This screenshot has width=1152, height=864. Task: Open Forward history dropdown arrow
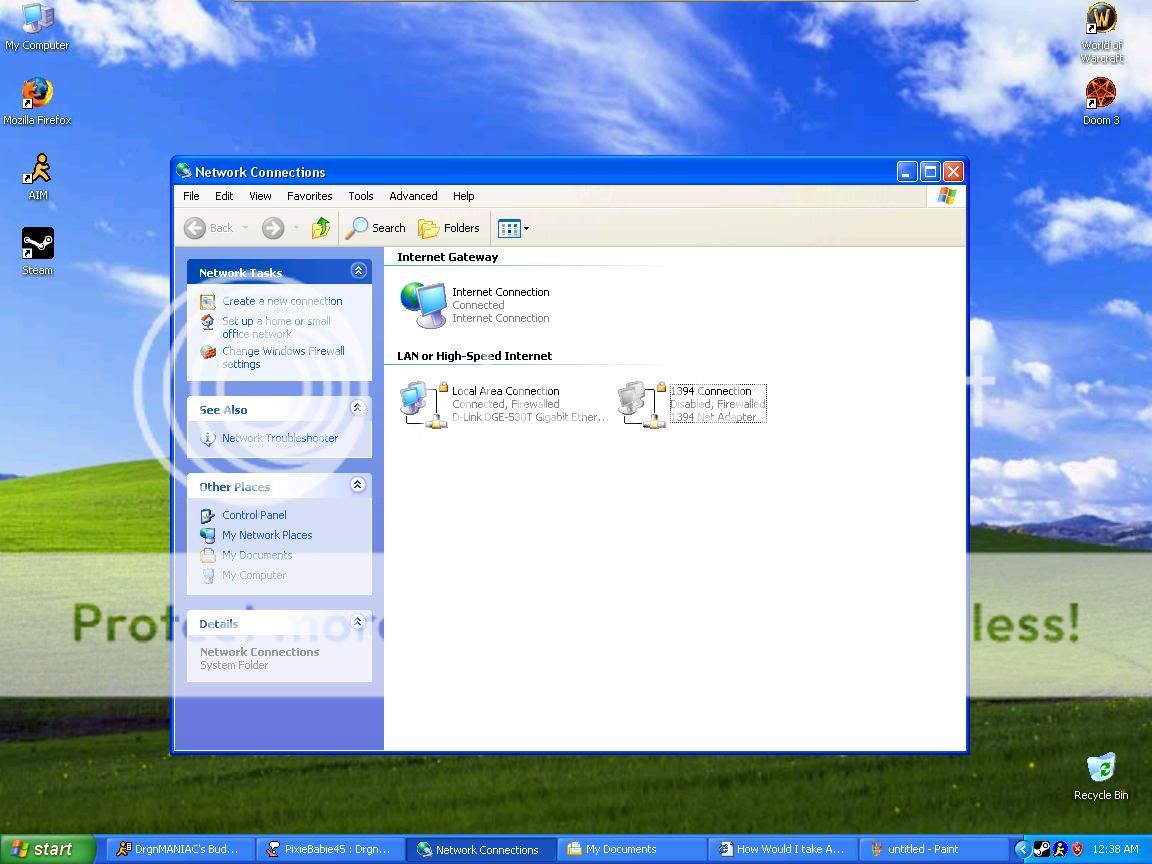(x=296, y=228)
